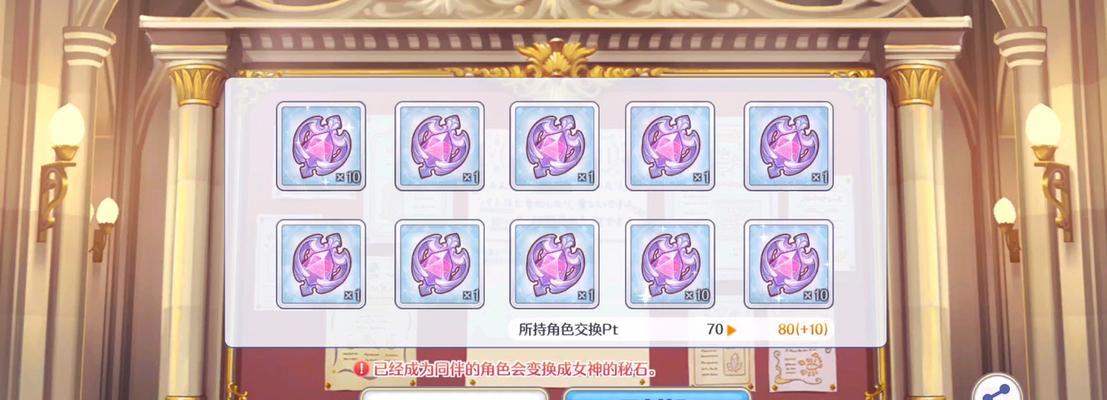
Task: Select the last ×10 shard in bottom row
Action: pos(789,264)
